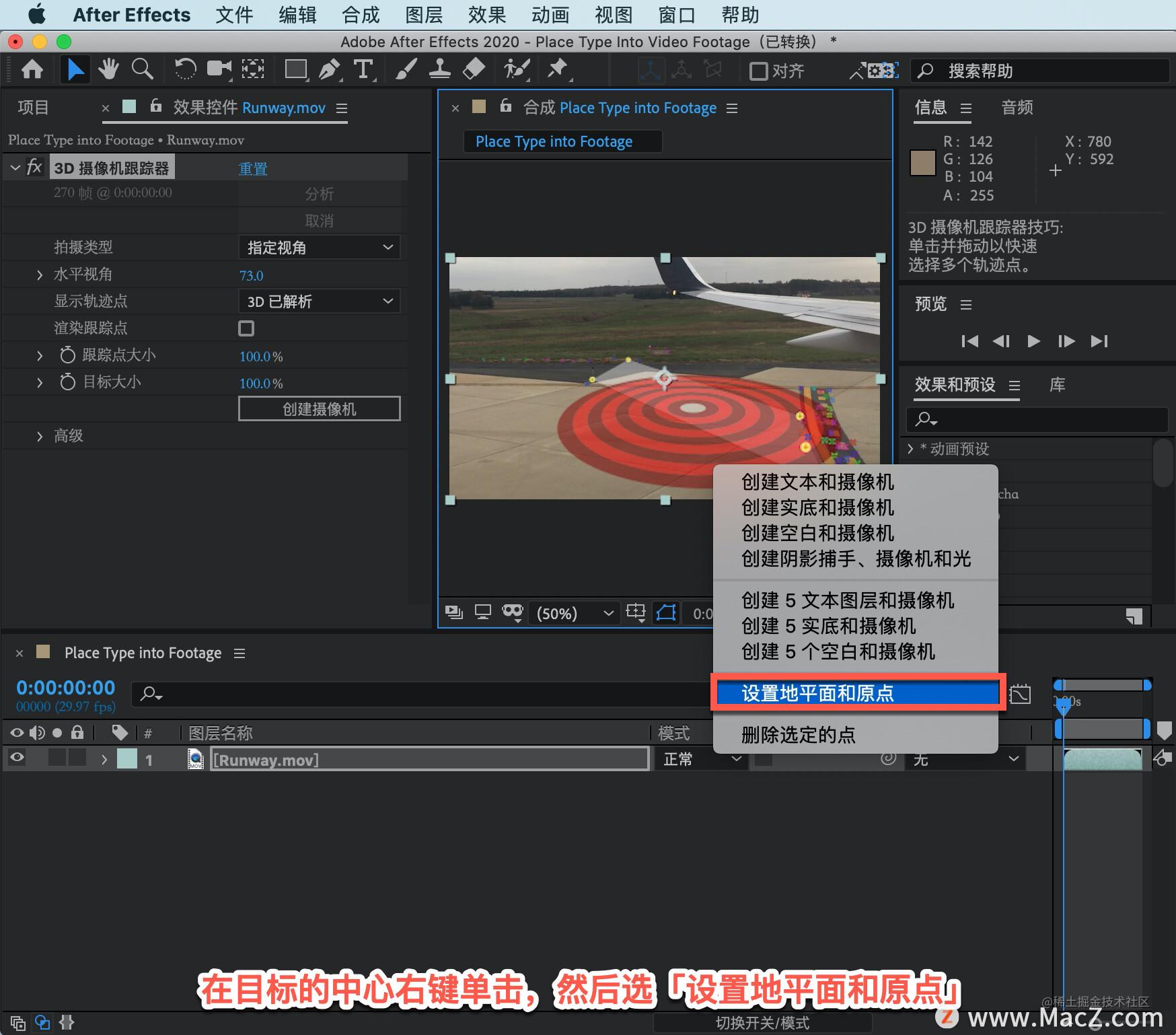This screenshot has height=1035, width=1176.
Task: Select the Roto Brush tool
Action: (517, 69)
